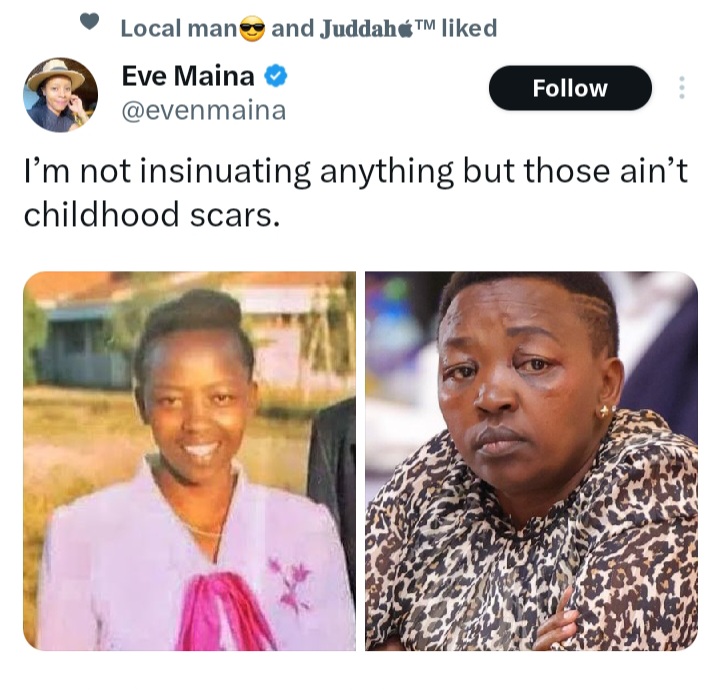The height and width of the screenshot is (693, 720).
Task: Click the word 'liked' in header
Action: (469, 28)
